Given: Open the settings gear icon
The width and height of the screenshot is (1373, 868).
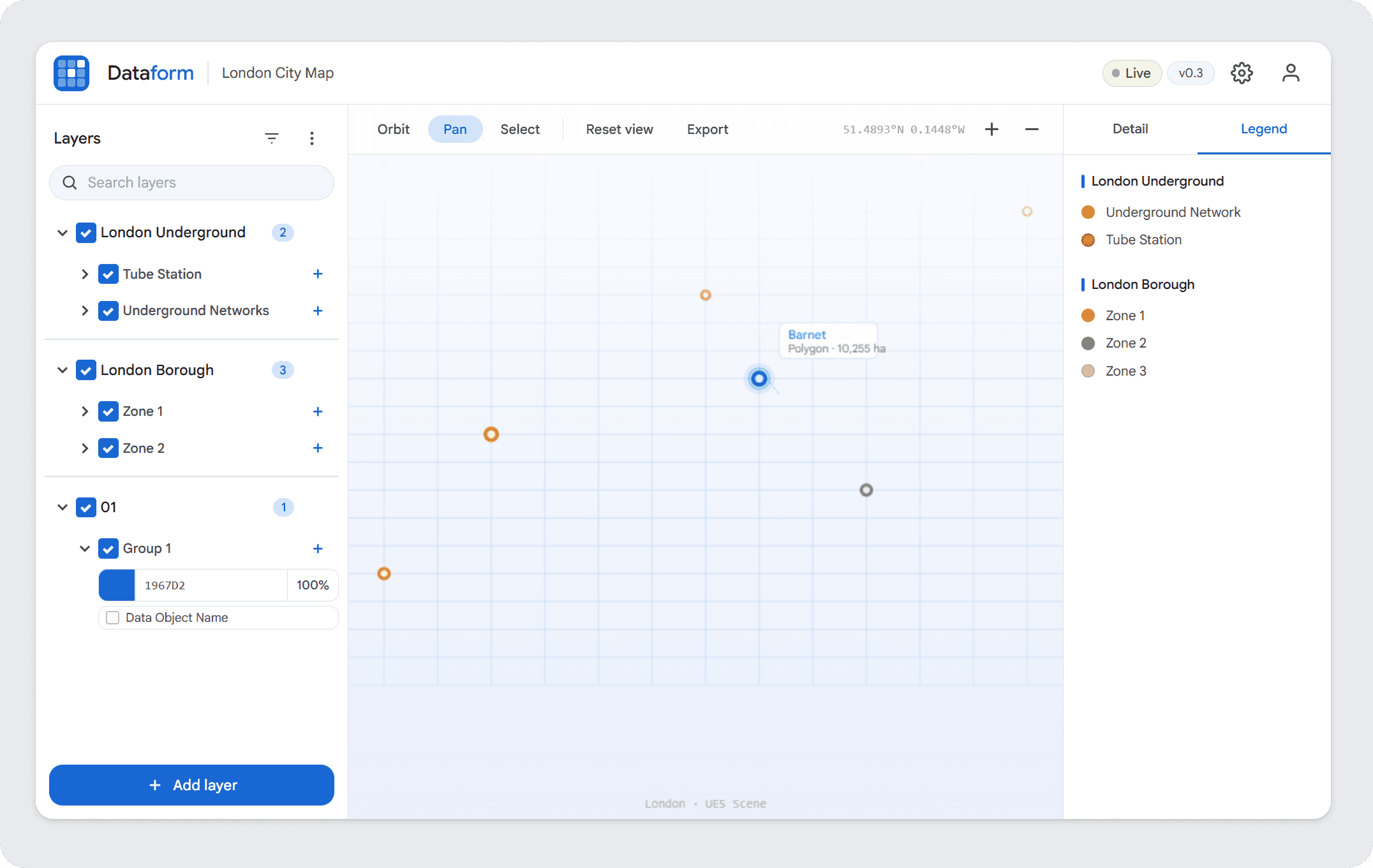Looking at the screenshot, I should (1242, 73).
